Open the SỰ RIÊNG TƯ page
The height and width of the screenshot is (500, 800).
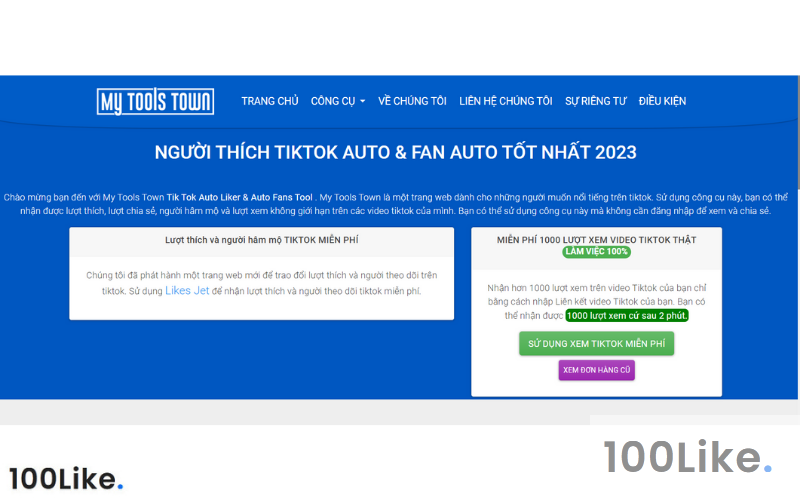click(595, 101)
